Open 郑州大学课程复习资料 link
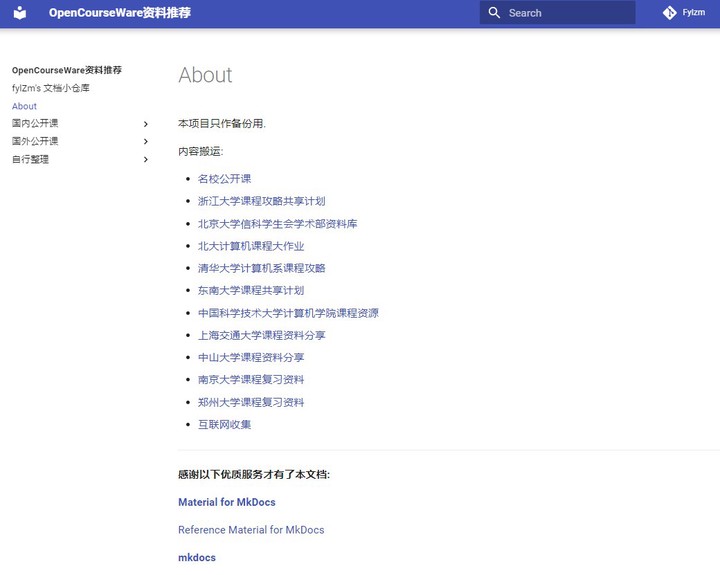This screenshot has height=575, width=720. (251, 402)
